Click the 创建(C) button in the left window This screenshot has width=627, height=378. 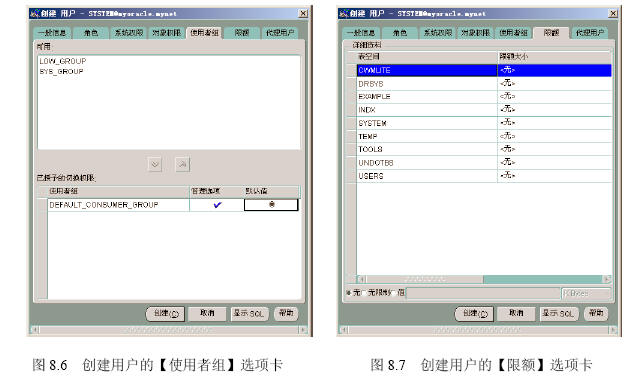click(x=166, y=314)
